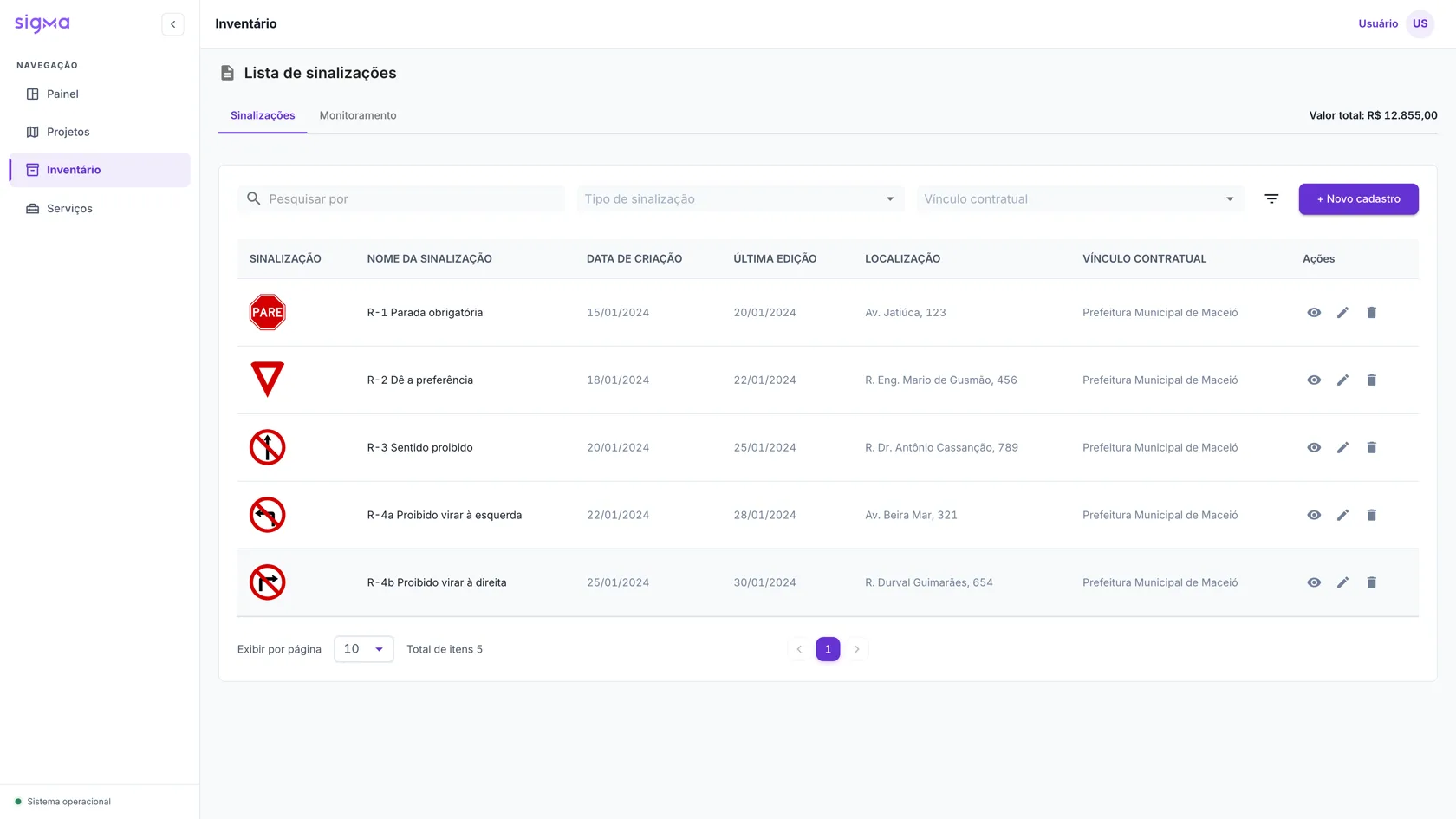Open the items per page dropdown showing 10
The image size is (1456, 819).
(x=364, y=649)
